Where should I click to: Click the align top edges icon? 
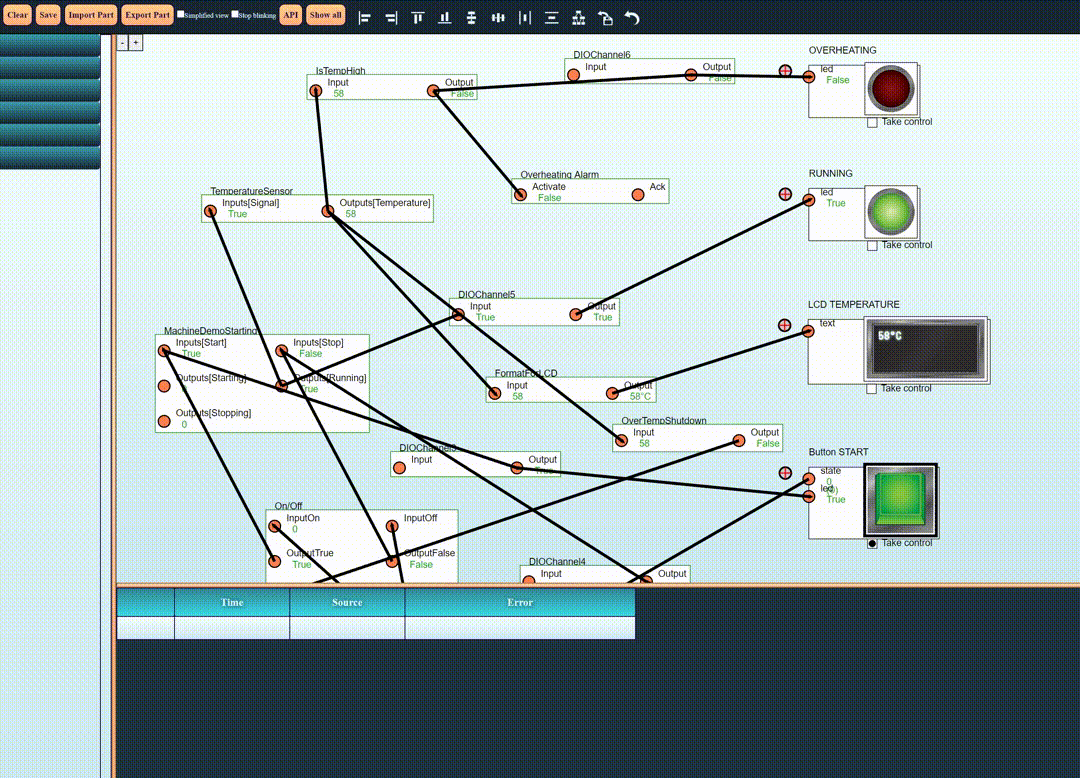tap(418, 18)
